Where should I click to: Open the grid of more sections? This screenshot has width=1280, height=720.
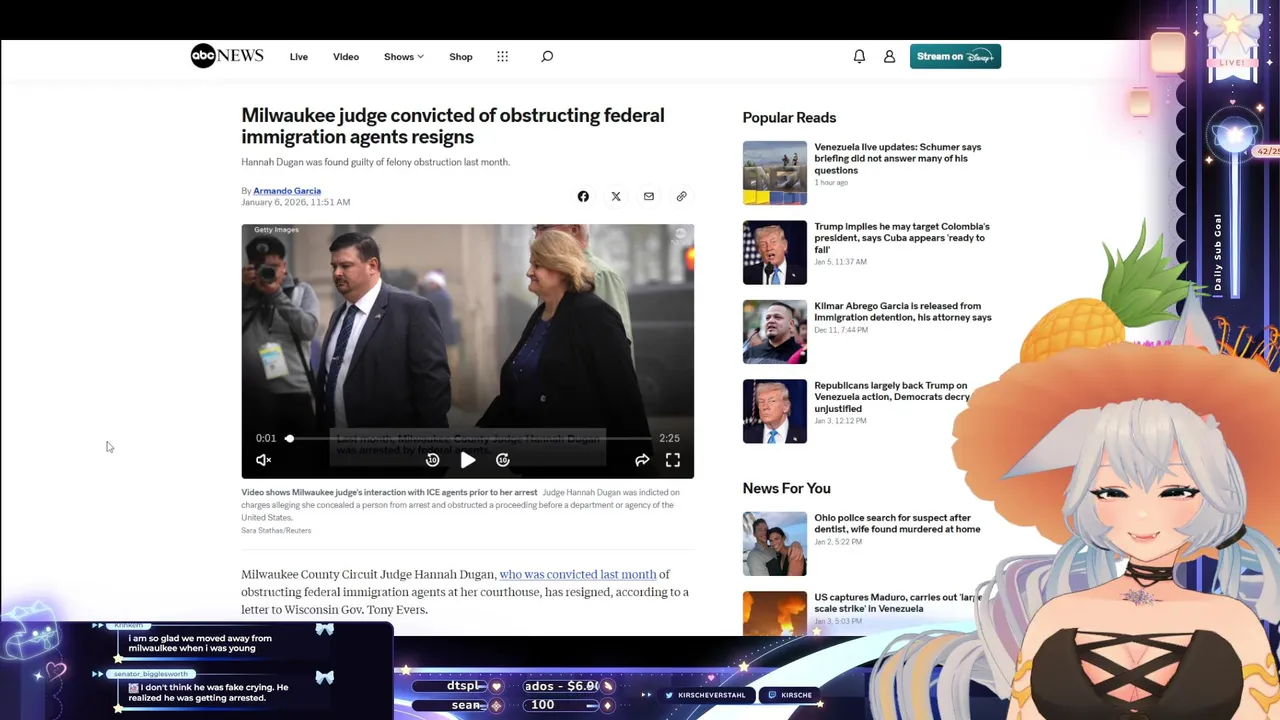click(503, 57)
